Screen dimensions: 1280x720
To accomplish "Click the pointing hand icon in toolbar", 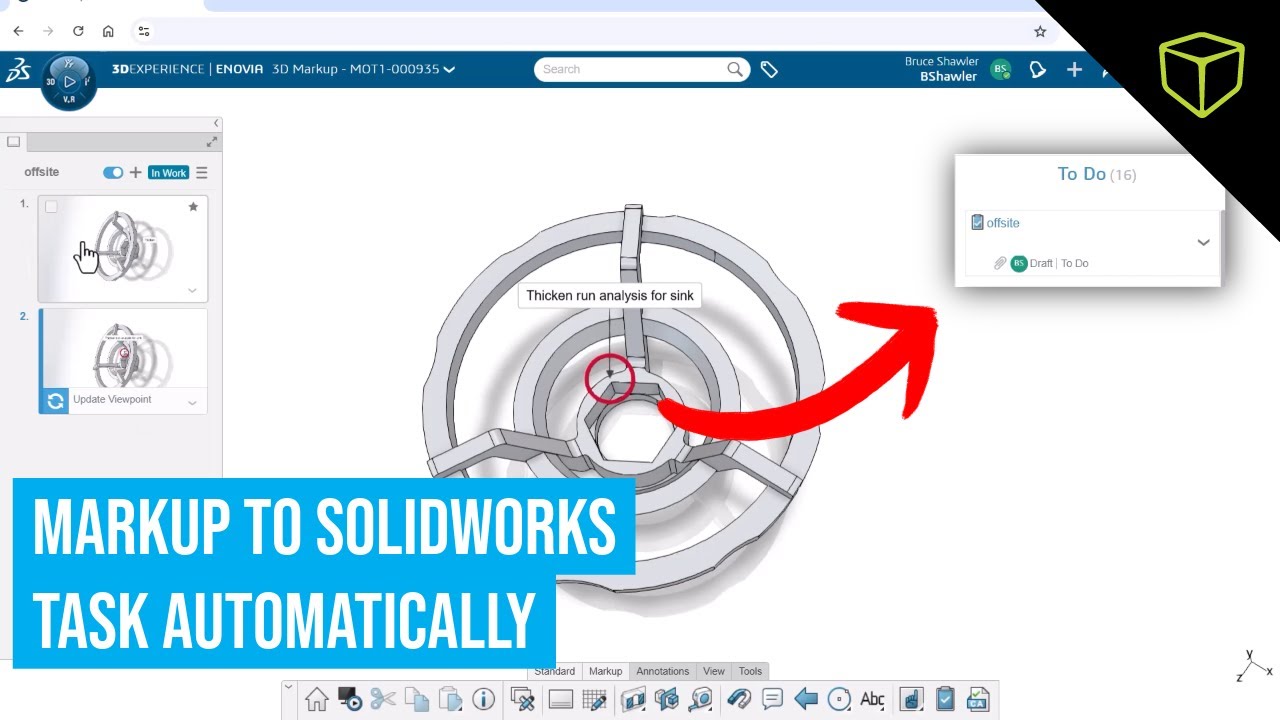I will click(x=910, y=699).
